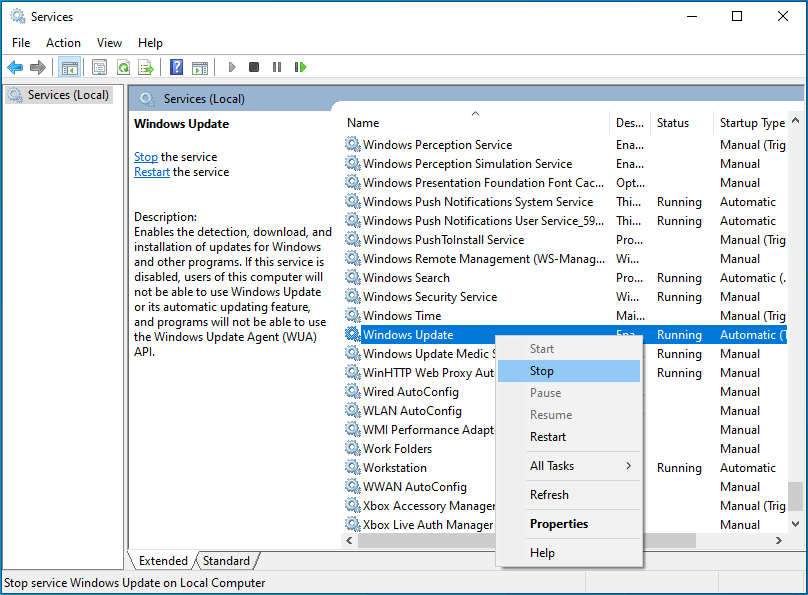Click the Back arrow toolbar icon

pyautogui.click(x=15, y=67)
